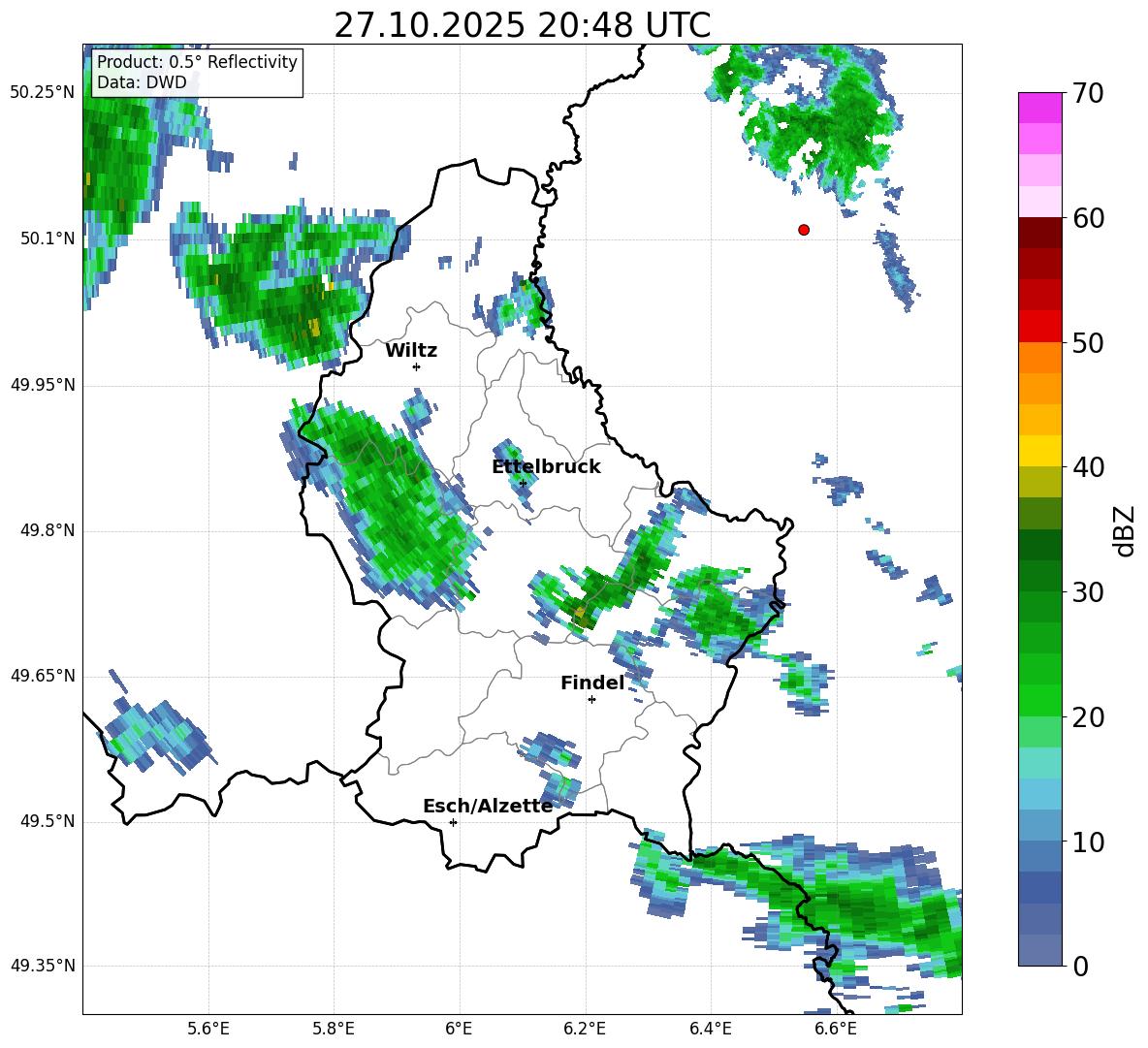Screen dimensions: 1148x1048
Task: Click the 6.2°E longitude label
Action: pyautogui.click(x=585, y=1029)
